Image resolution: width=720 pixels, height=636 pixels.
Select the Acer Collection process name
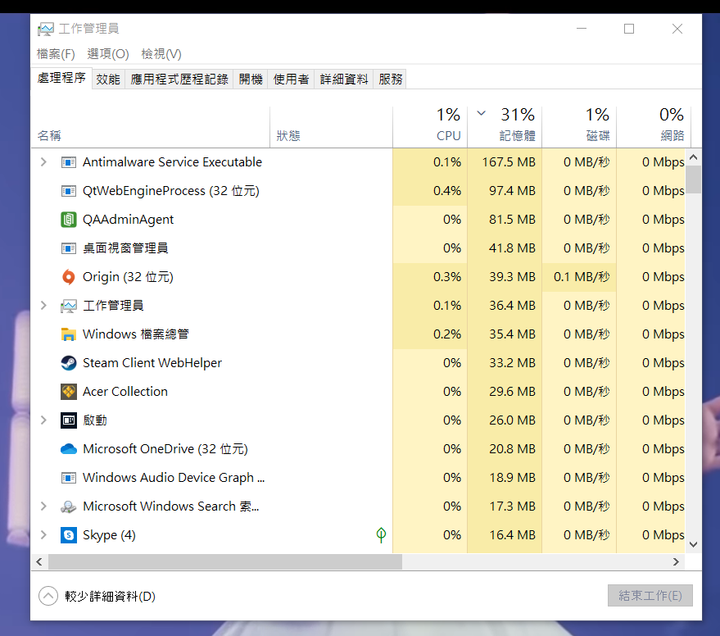point(125,392)
